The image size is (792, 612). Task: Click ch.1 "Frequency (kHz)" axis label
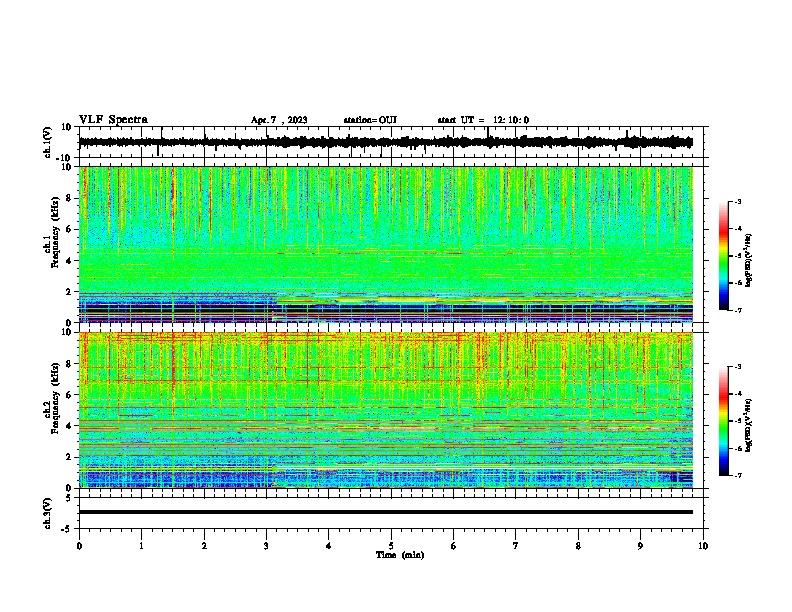coord(55,233)
